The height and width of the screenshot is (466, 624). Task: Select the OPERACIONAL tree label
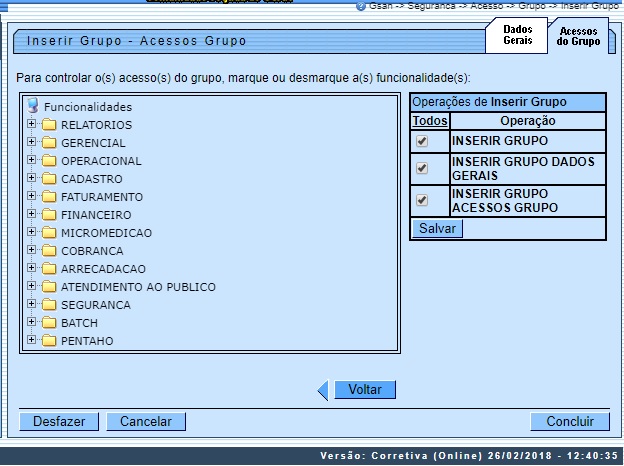coord(101,161)
